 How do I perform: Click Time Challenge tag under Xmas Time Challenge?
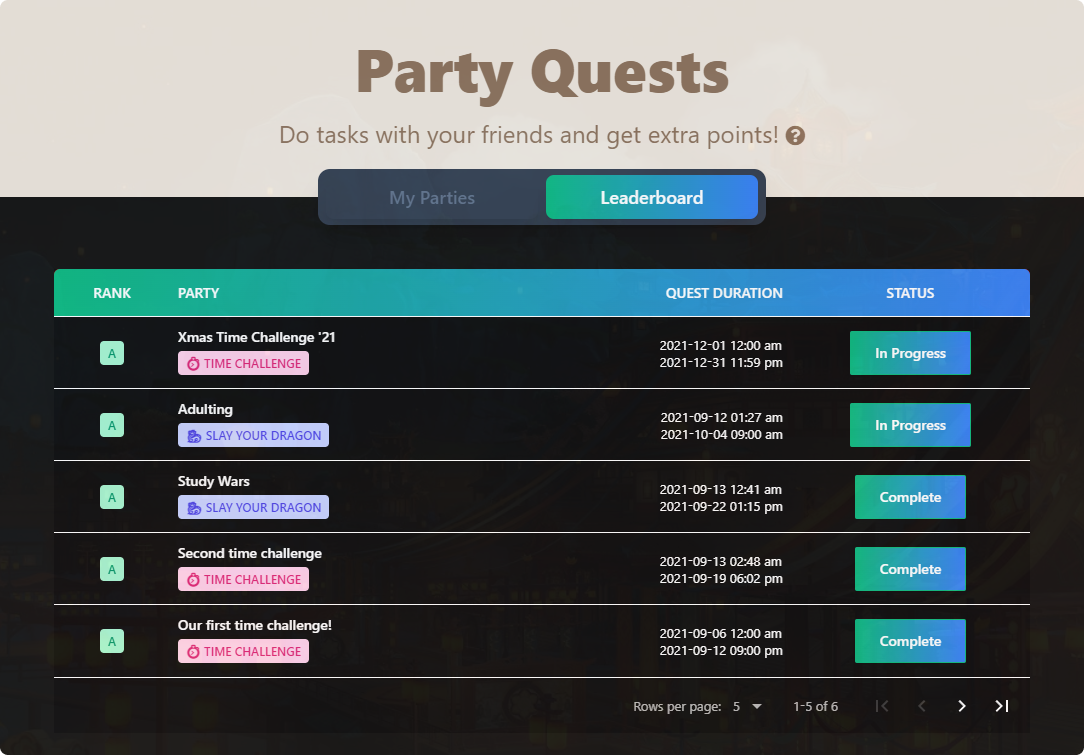point(243,364)
